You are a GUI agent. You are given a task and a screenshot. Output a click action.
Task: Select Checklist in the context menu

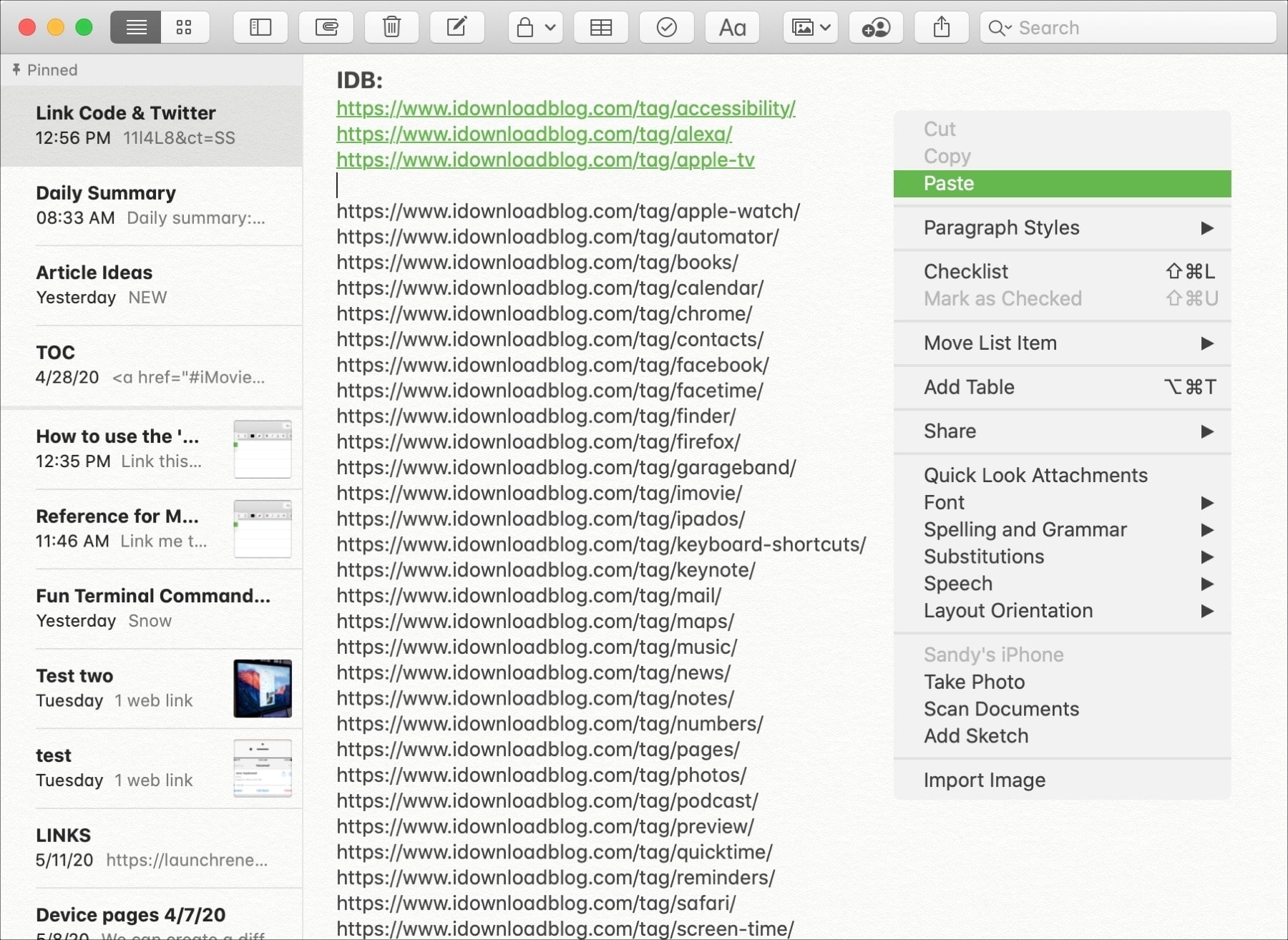pos(1062,271)
